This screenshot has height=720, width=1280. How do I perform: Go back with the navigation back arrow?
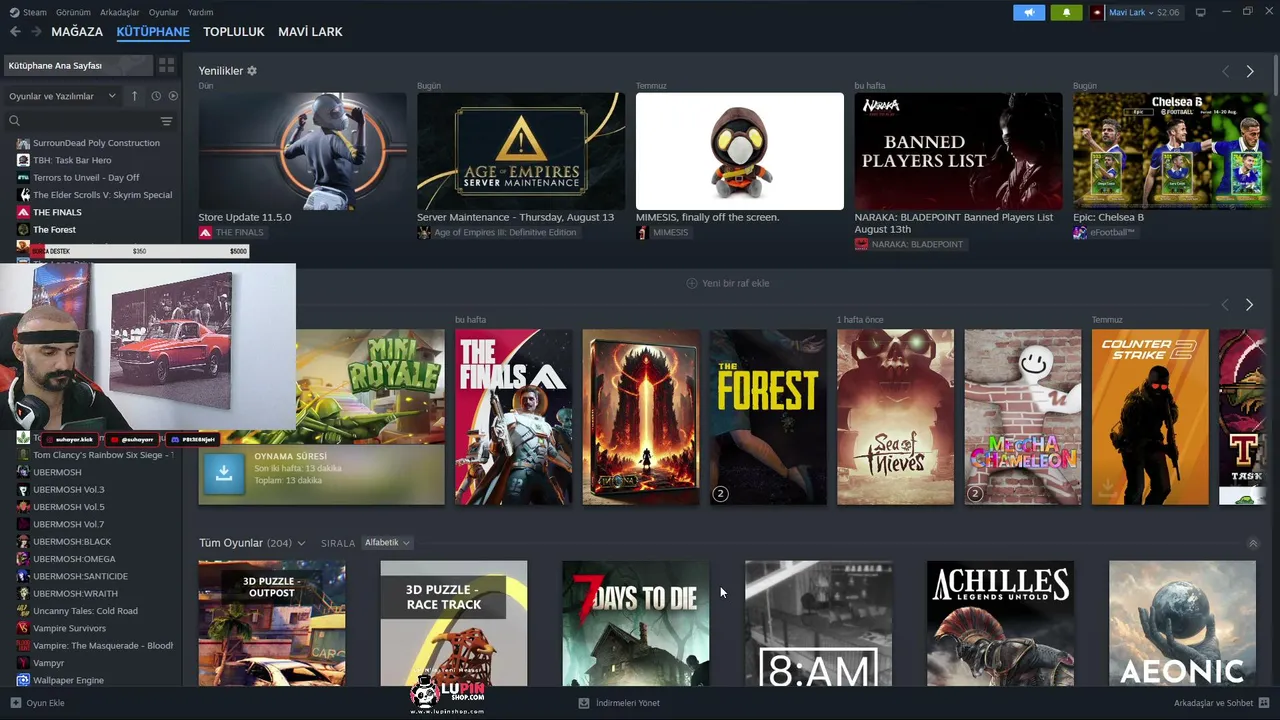(15, 32)
